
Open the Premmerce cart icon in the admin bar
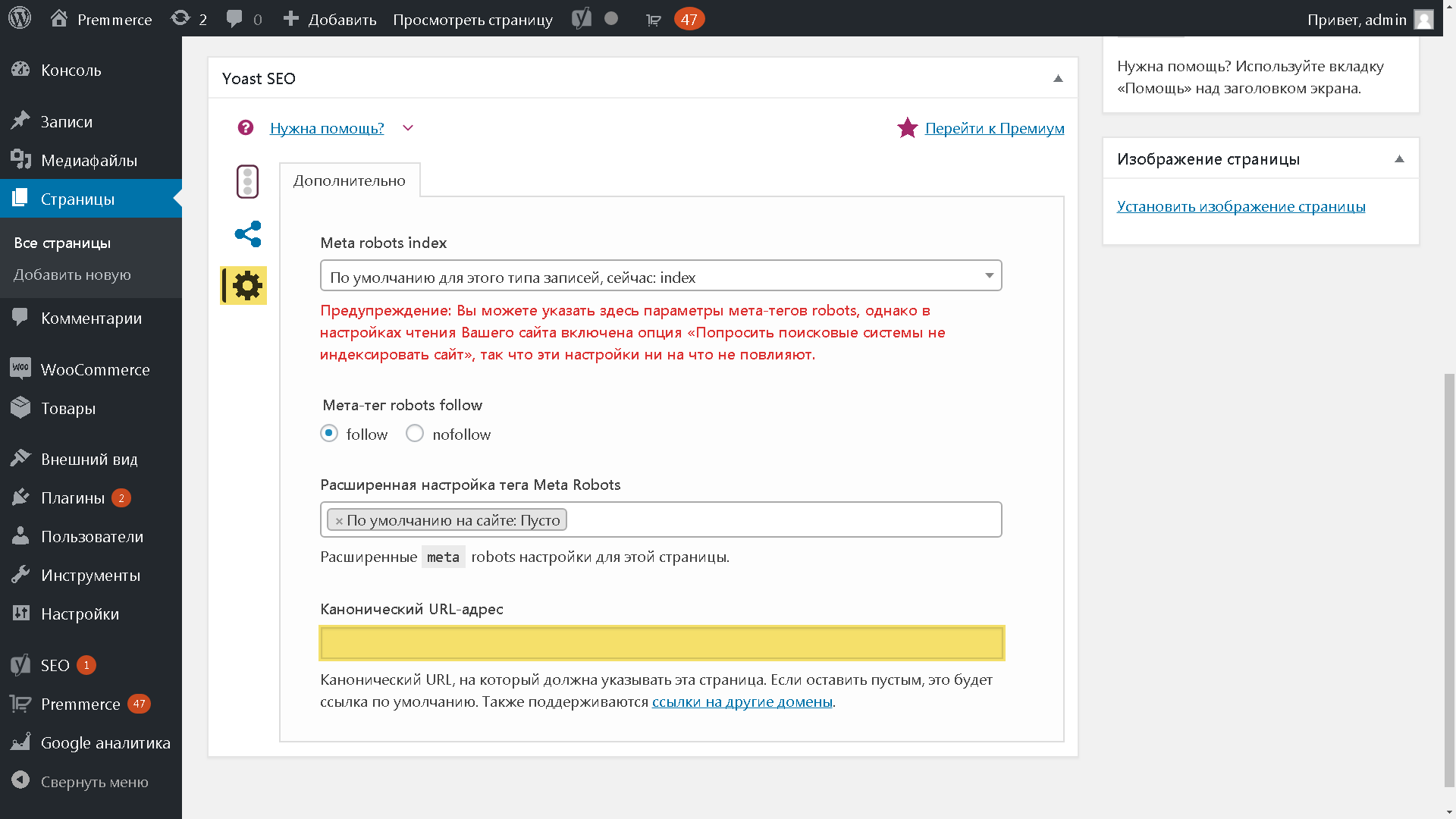tap(654, 20)
